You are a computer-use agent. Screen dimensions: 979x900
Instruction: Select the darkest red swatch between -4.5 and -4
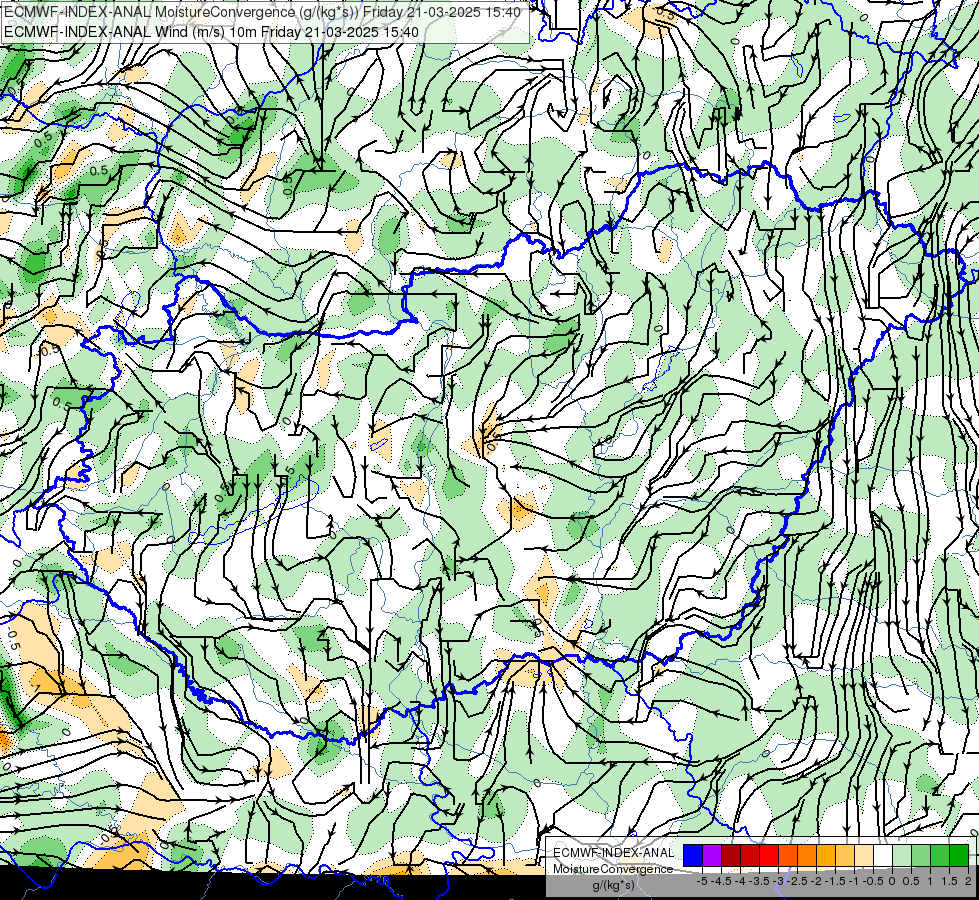coord(731,856)
